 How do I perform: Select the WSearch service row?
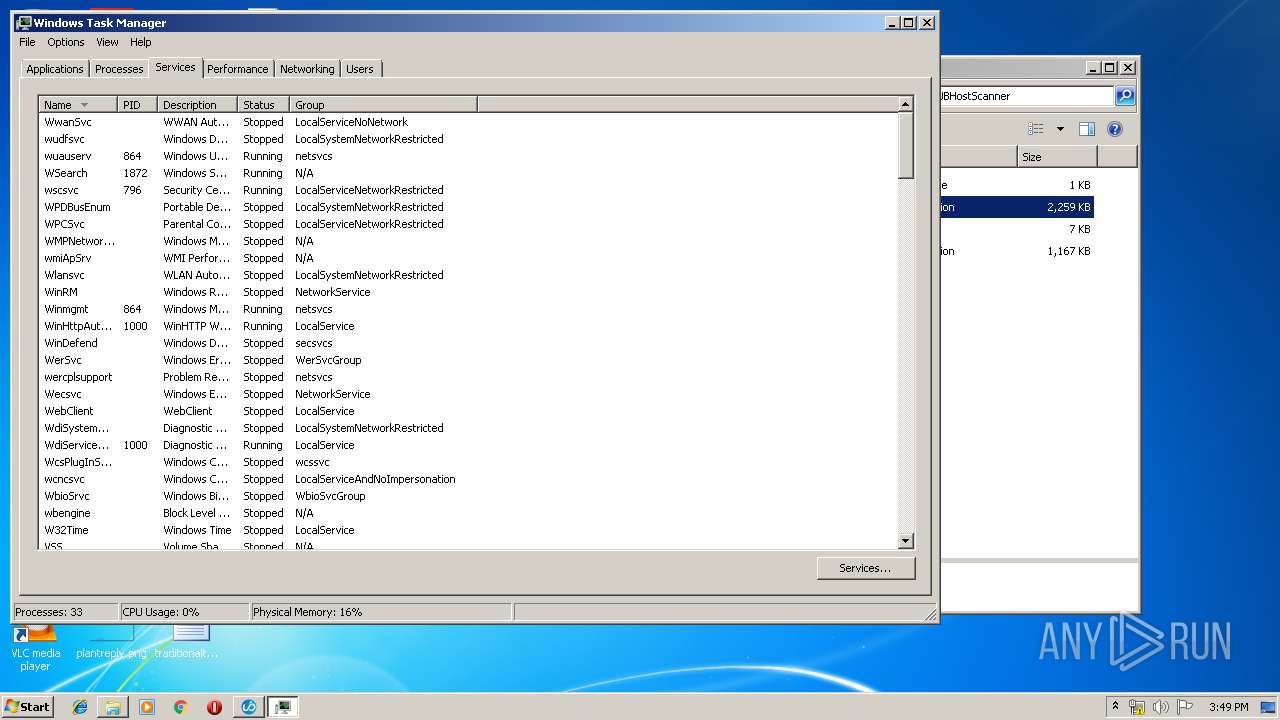pyautogui.click(x=468, y=173)
